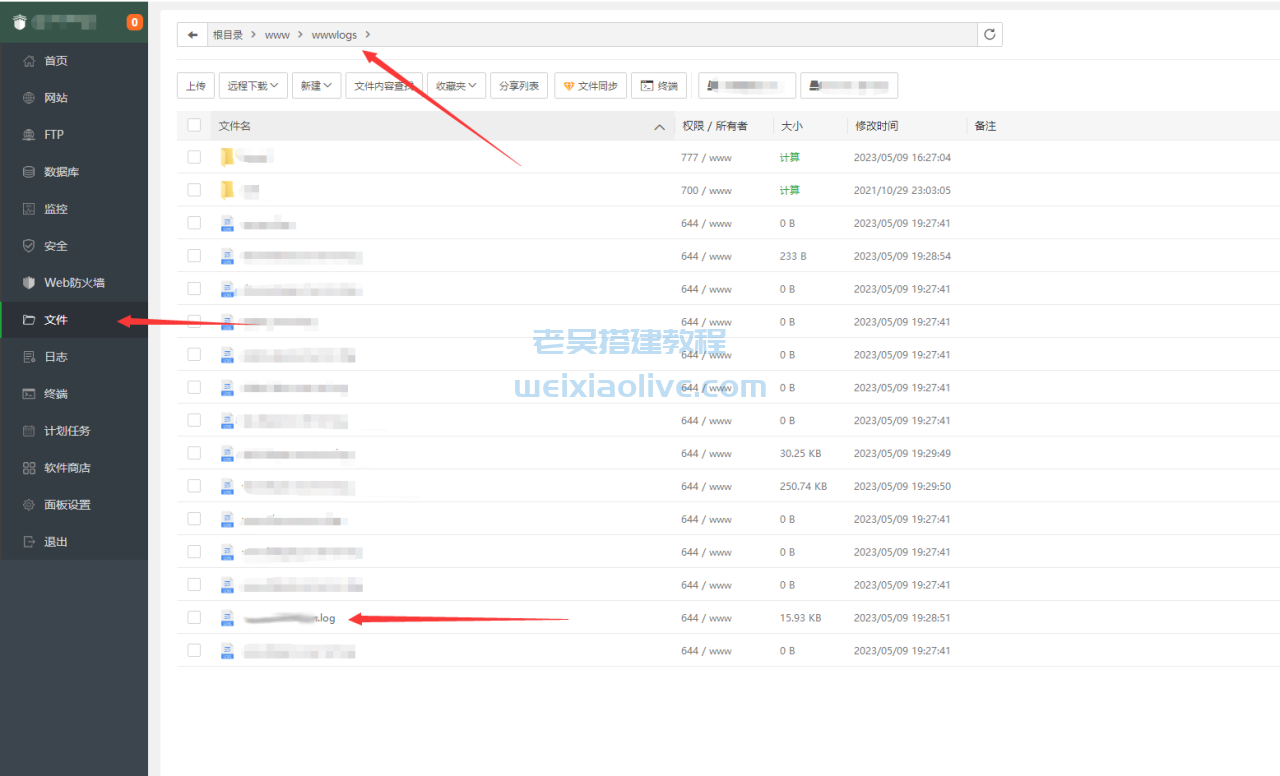Open 面板设置 panel settings

[67, 505]
